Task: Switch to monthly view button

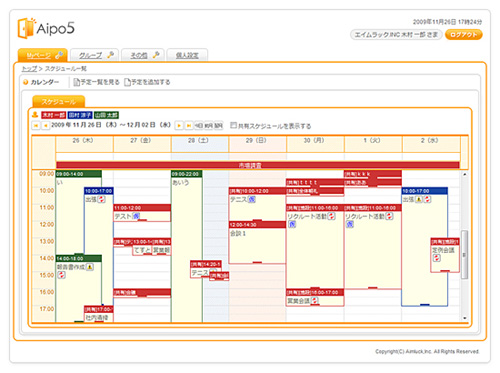Action: point(218,126)
